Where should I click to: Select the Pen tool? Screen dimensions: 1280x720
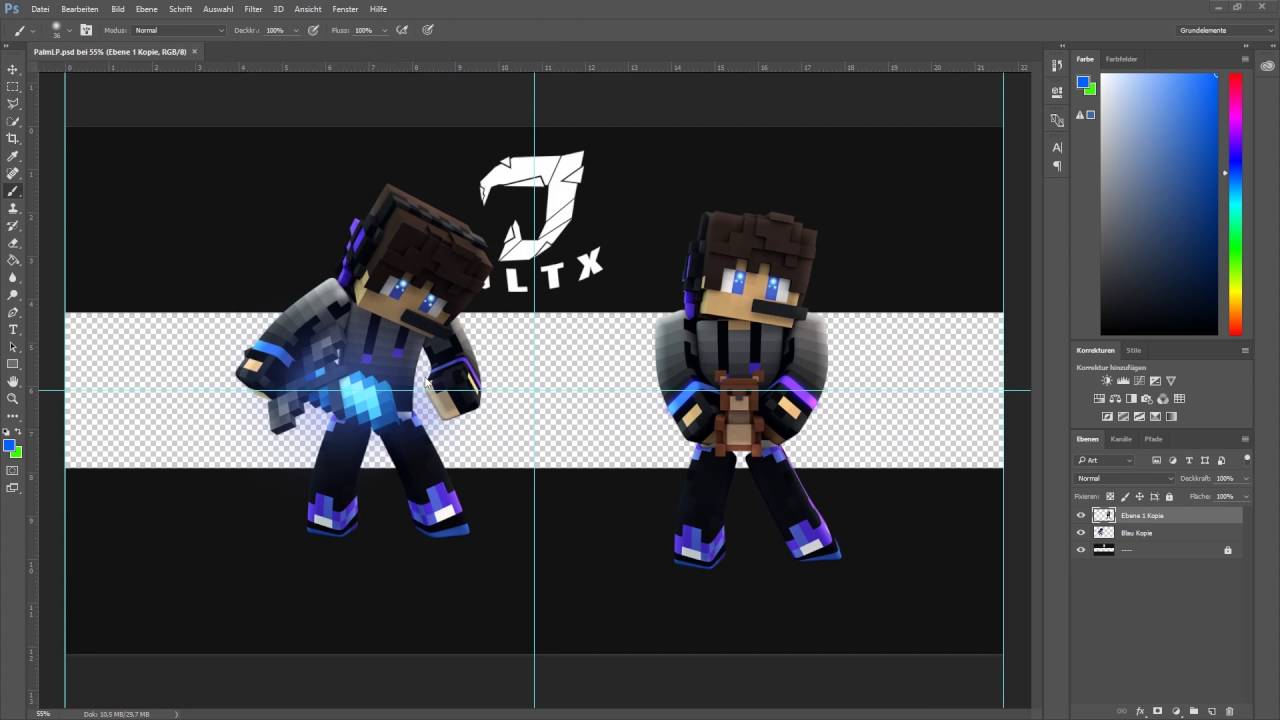[x=13, y=312]
